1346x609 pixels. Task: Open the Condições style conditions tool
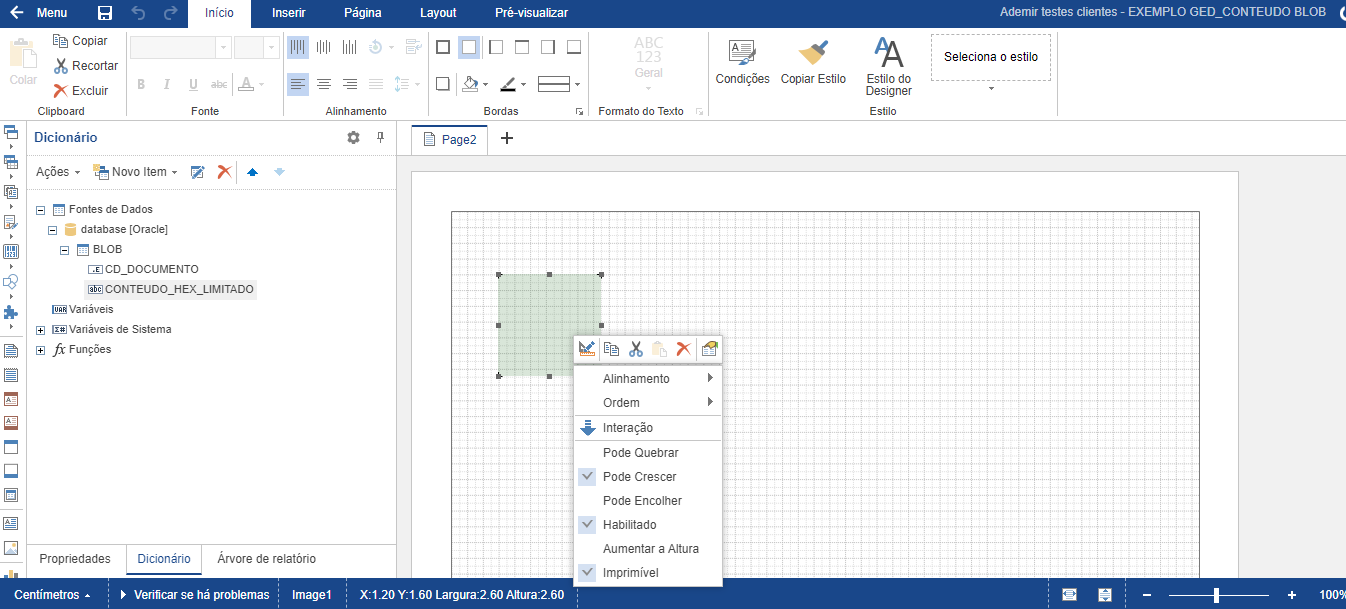742,62
